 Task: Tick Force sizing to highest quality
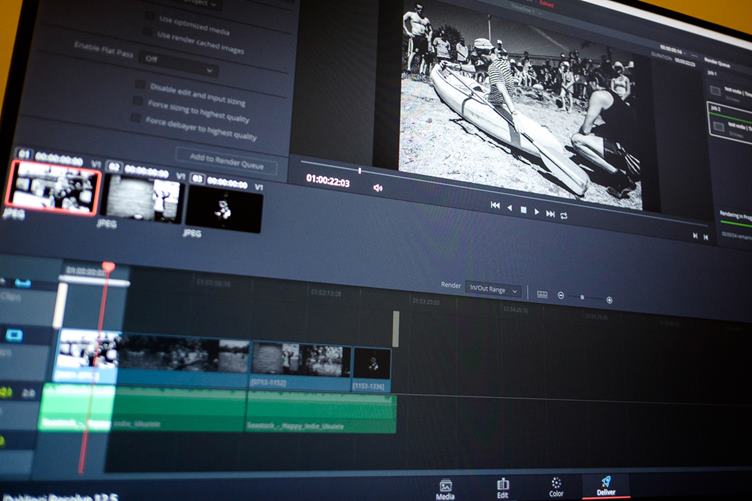[138, 101]
